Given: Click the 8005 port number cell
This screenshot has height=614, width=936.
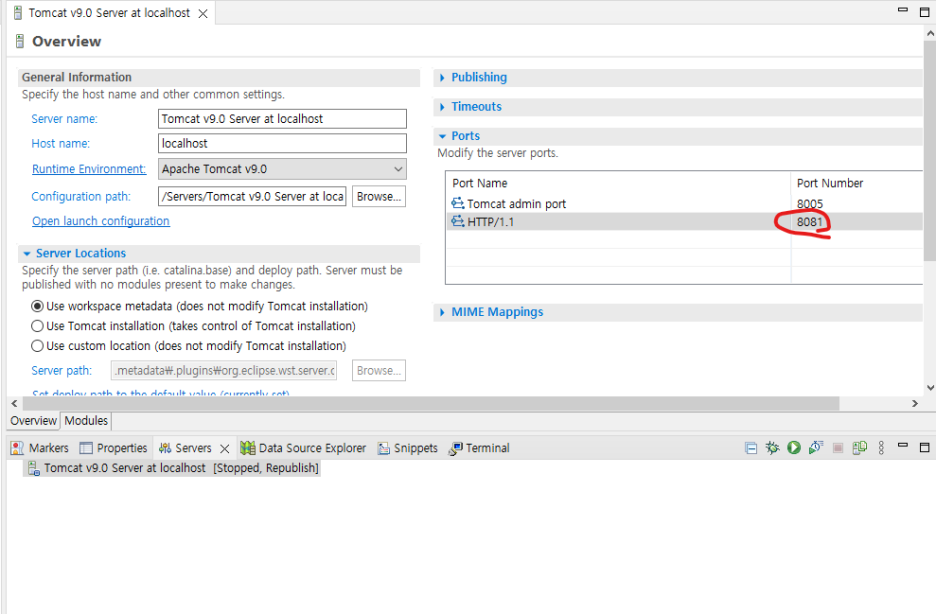Looking at the screenshot, I should 810,204.
